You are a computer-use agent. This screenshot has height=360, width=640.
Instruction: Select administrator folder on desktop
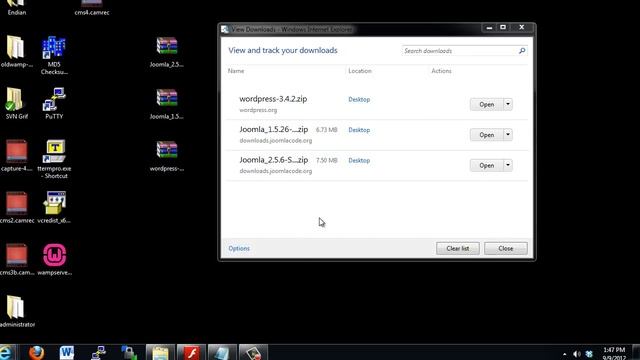[x=16, y=311]
